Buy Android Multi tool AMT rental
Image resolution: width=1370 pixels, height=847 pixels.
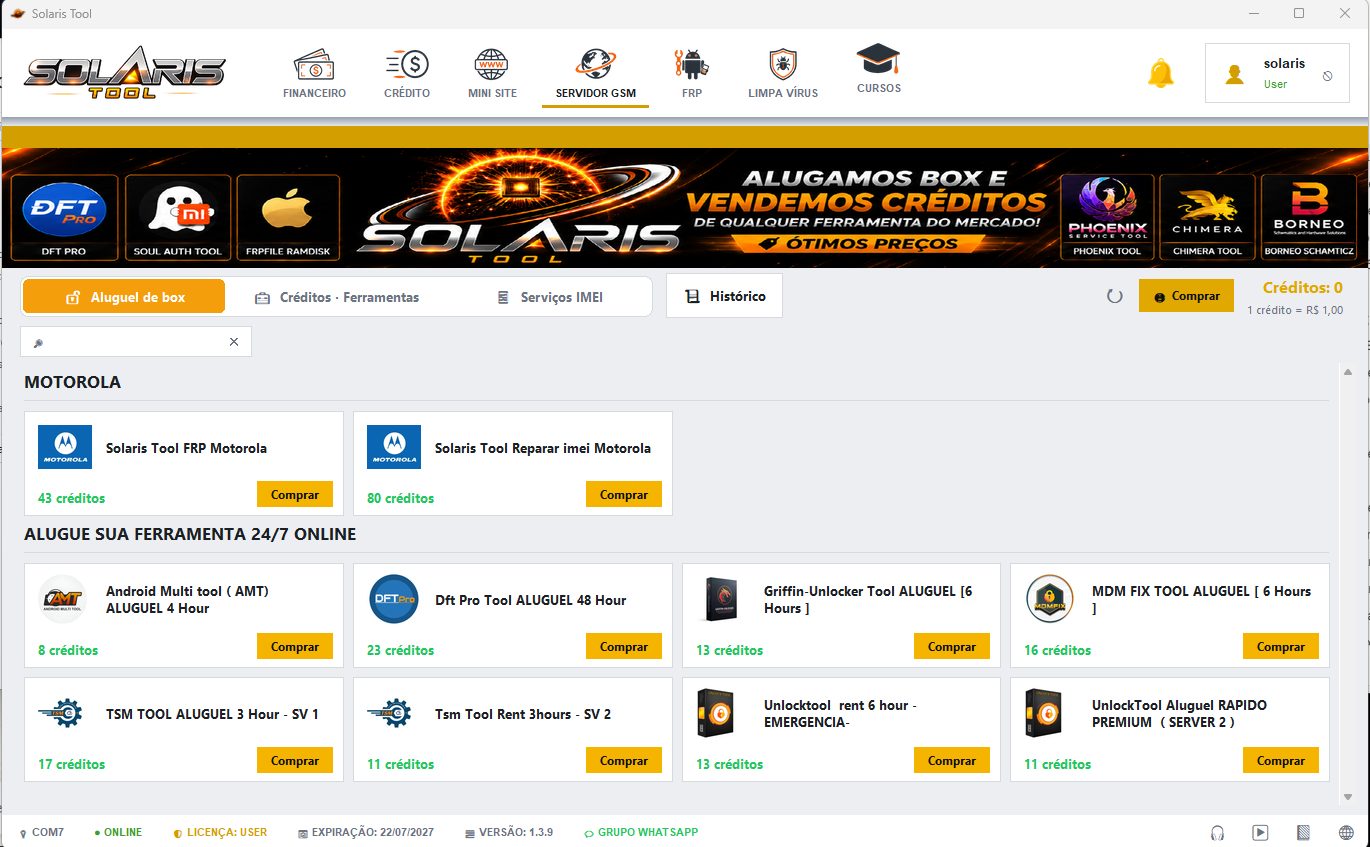(x=295, y=647)
